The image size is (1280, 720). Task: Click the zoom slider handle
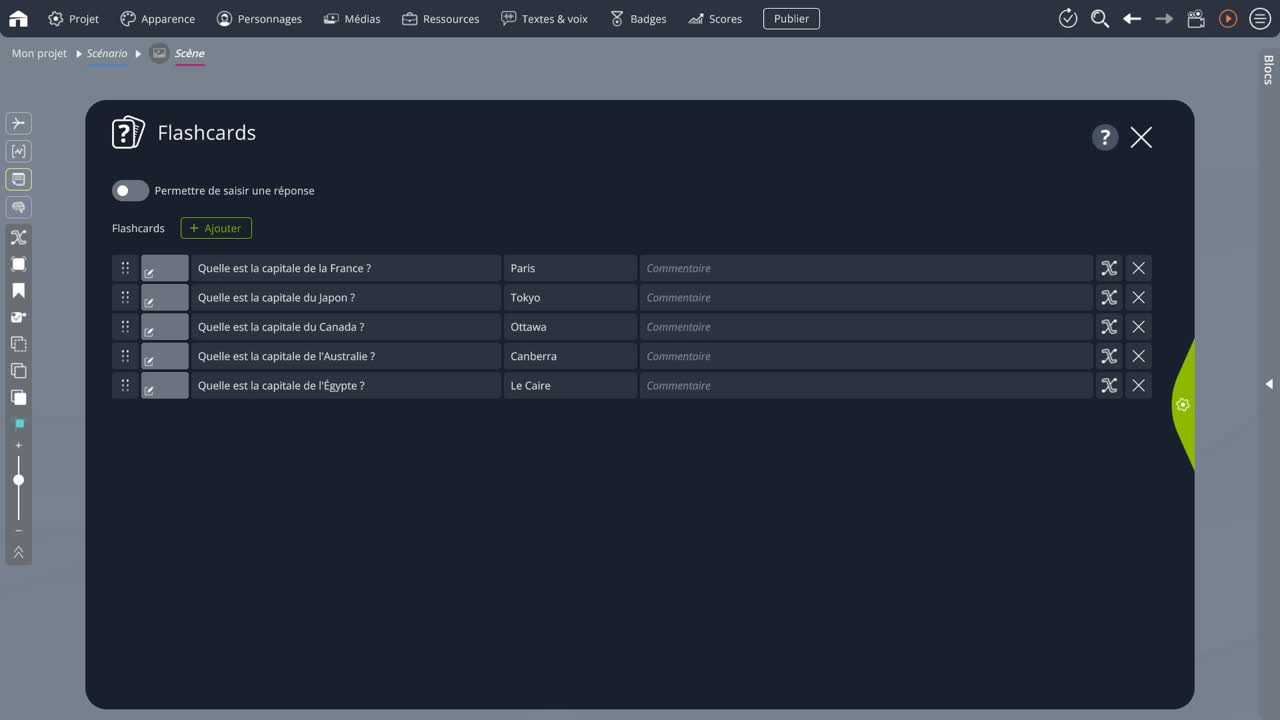[18, 480]
